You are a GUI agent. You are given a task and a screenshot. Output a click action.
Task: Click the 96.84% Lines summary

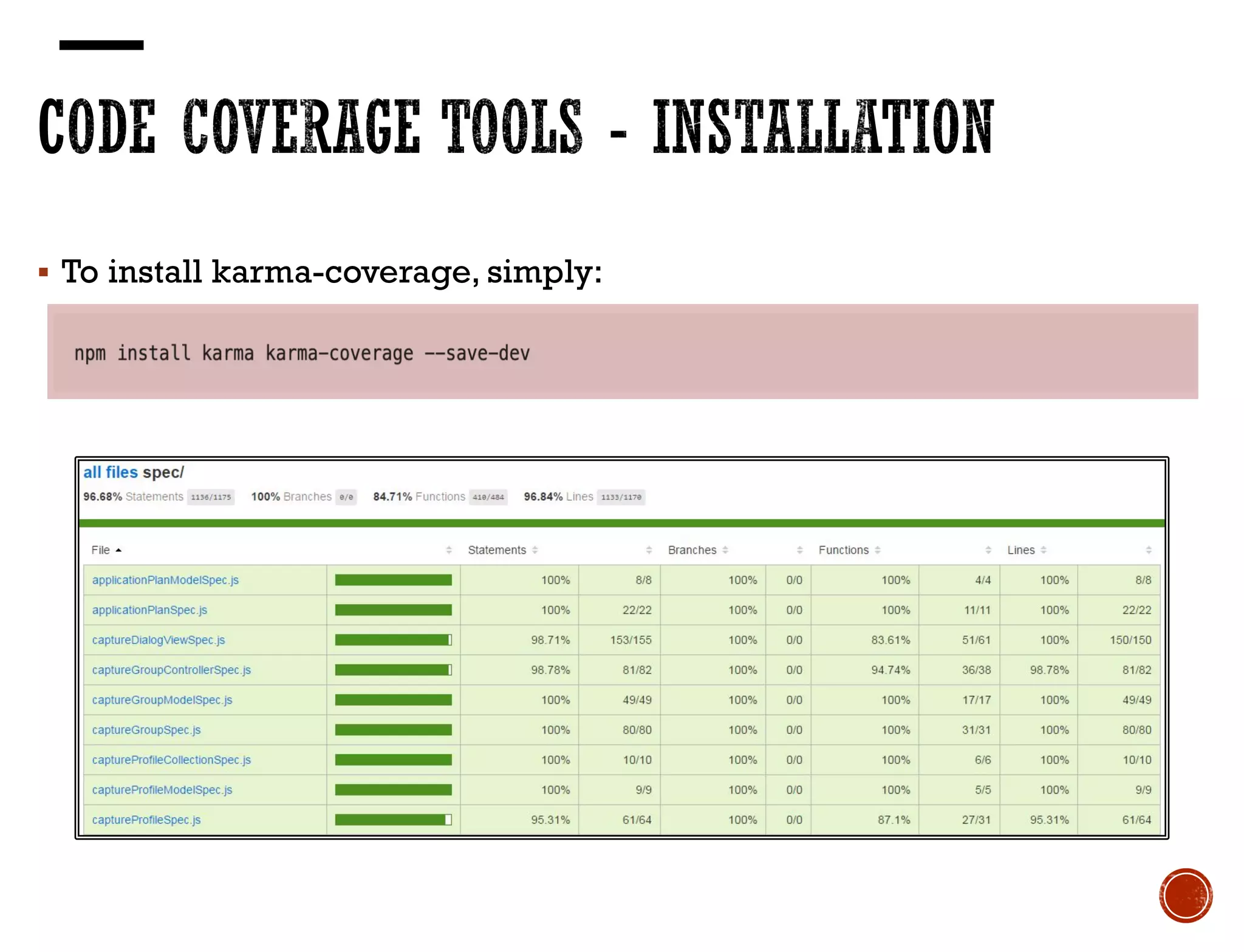558,497
